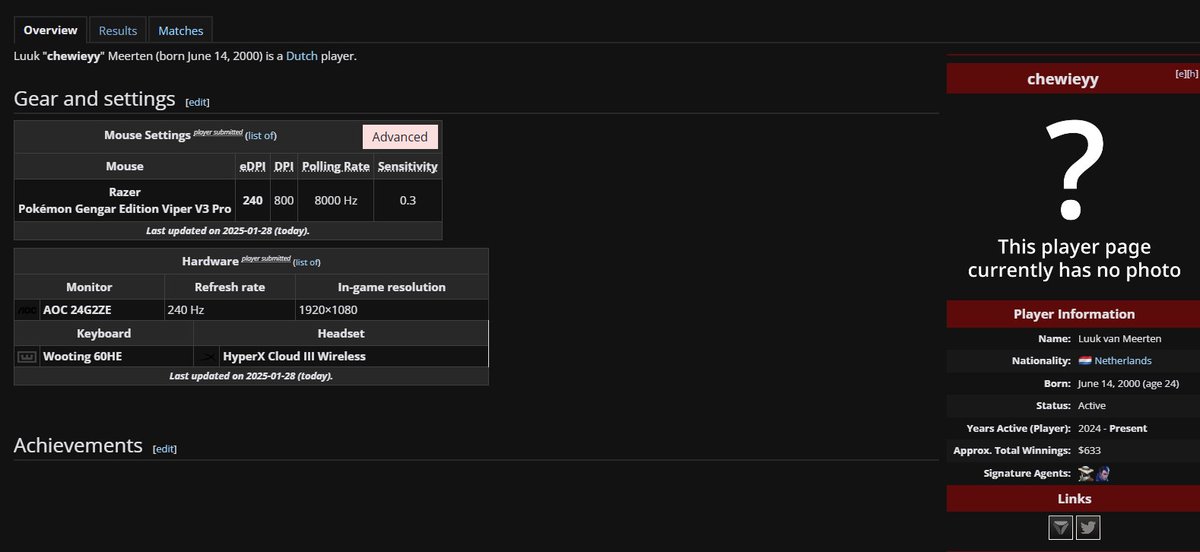The height and width of the screenshot is (552, 1200).
Task: Click the Polling Rate column header
Action: pyautogui.click(x=336, y=166)
